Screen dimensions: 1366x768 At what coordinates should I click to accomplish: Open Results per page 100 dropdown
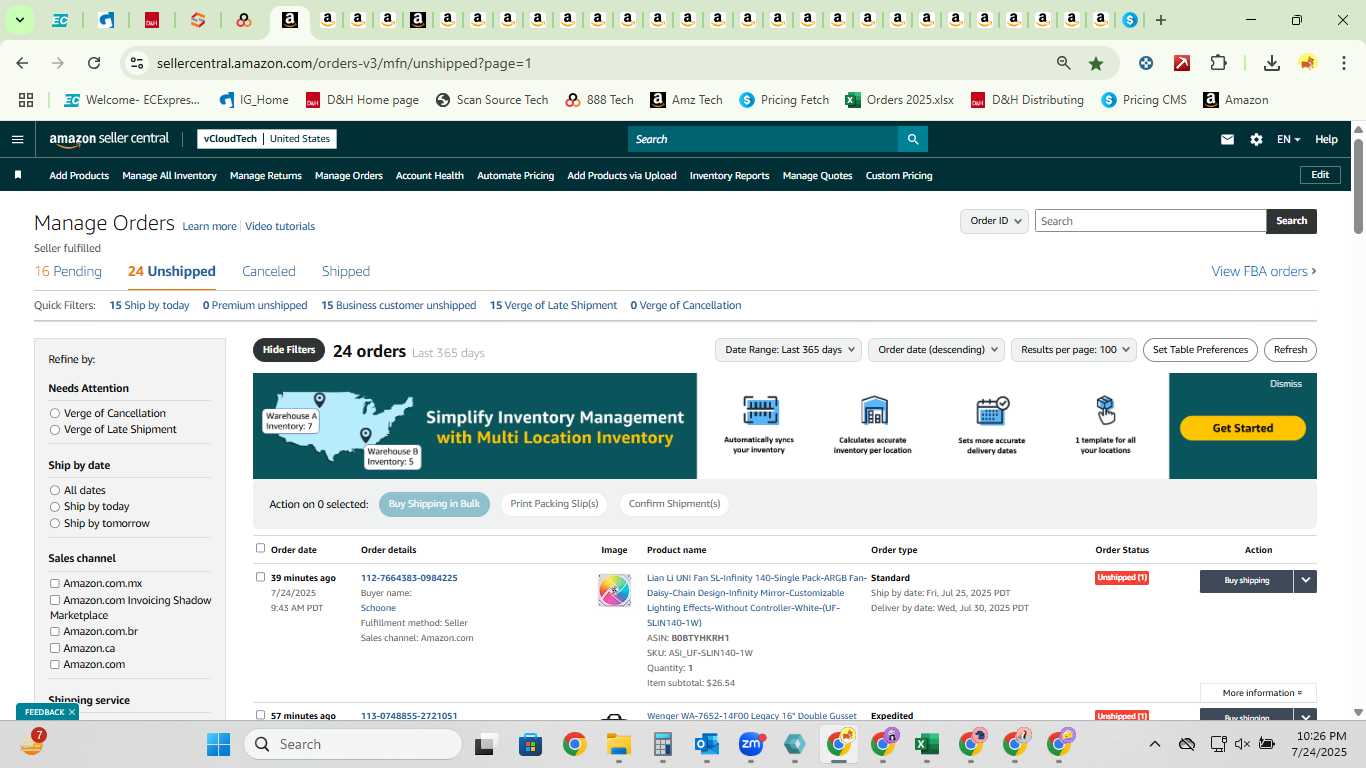coord(1074,350)
